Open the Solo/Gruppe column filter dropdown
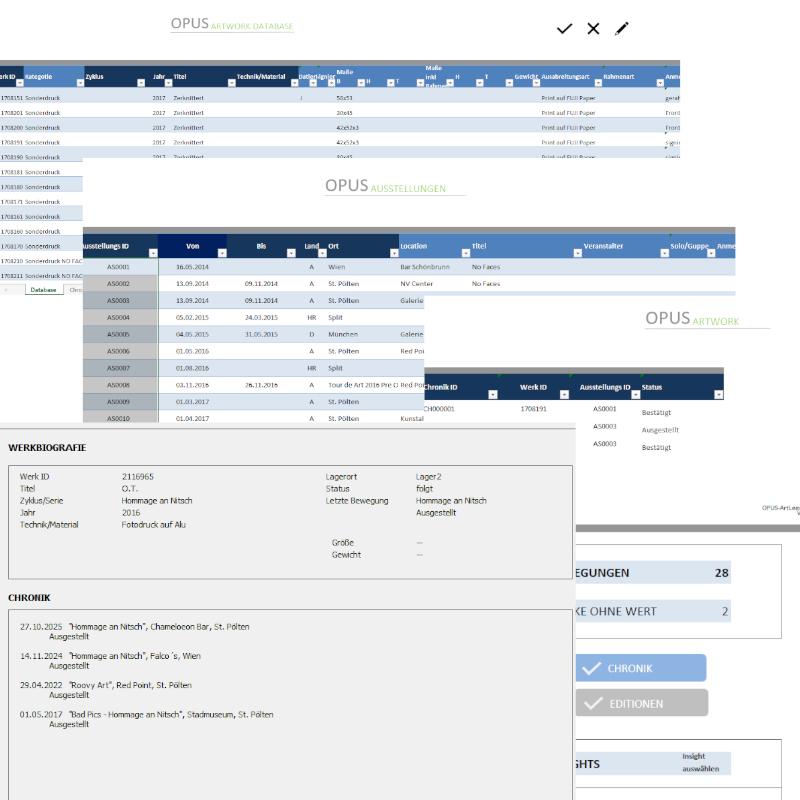This screenshot has width=800, height=800. coord(711,253)
